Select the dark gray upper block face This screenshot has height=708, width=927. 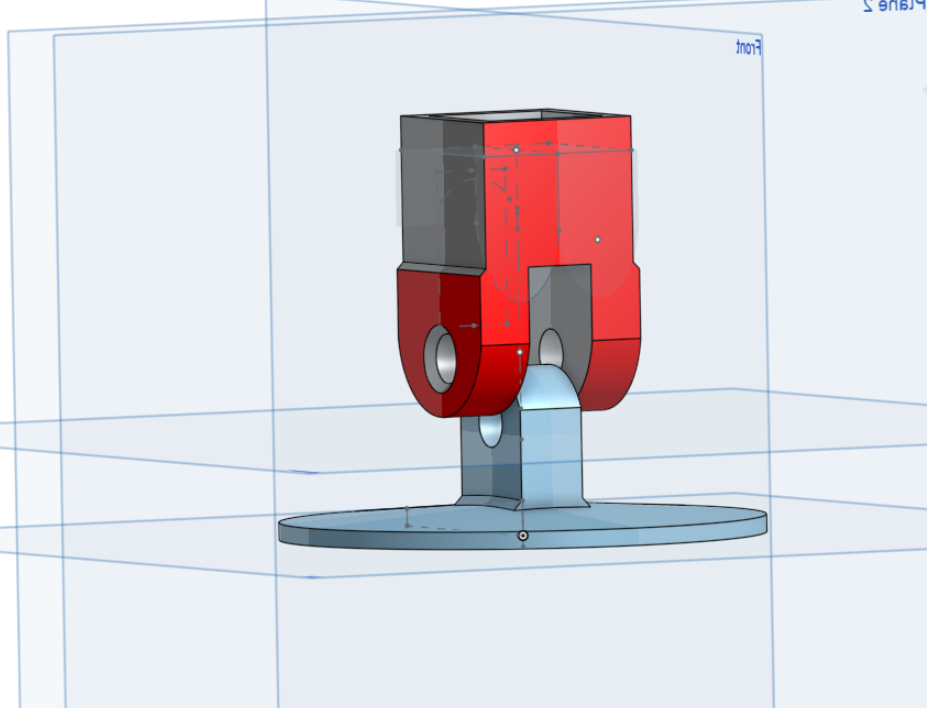coord(442,192)
